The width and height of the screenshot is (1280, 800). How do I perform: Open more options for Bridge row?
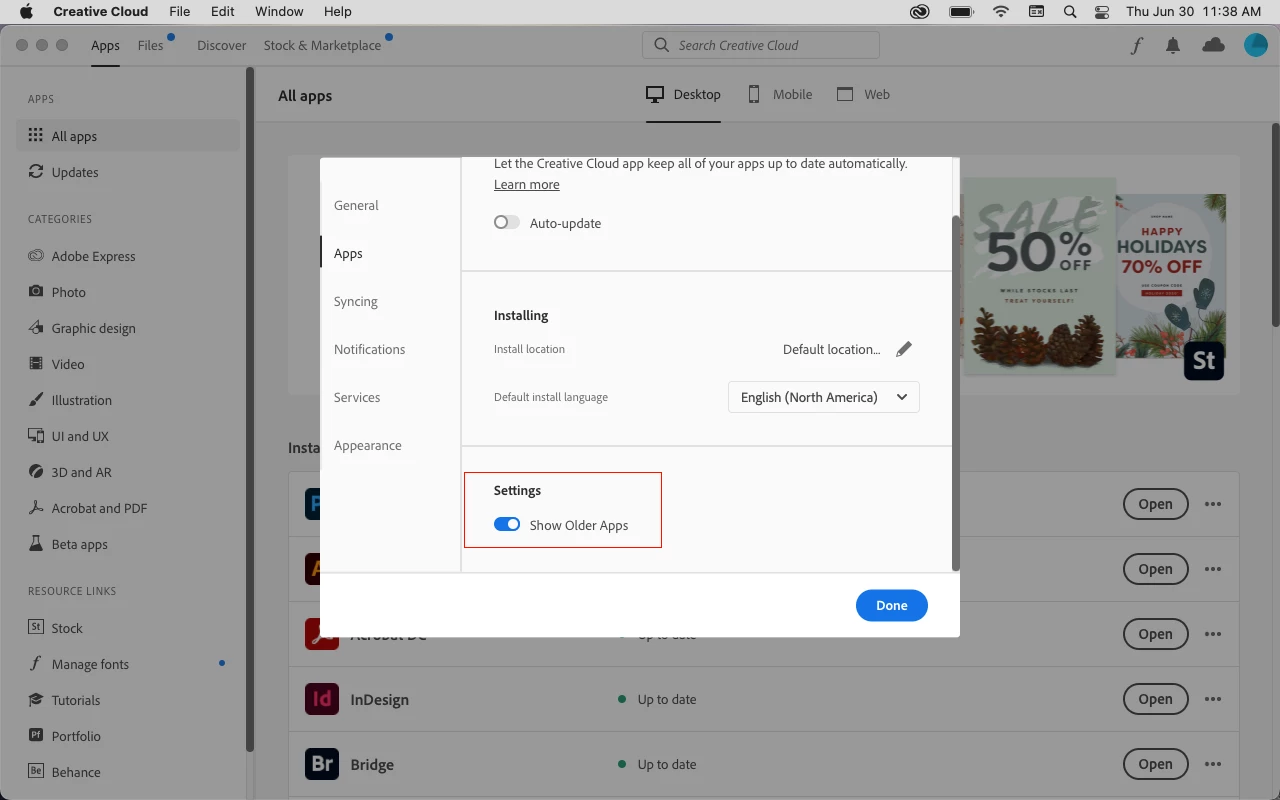coord(1213,764)
